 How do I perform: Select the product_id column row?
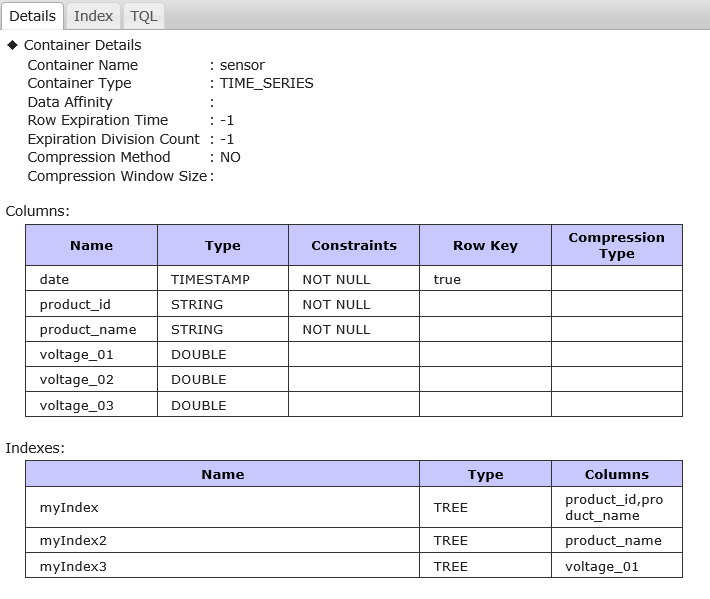[x=74, y=304]
